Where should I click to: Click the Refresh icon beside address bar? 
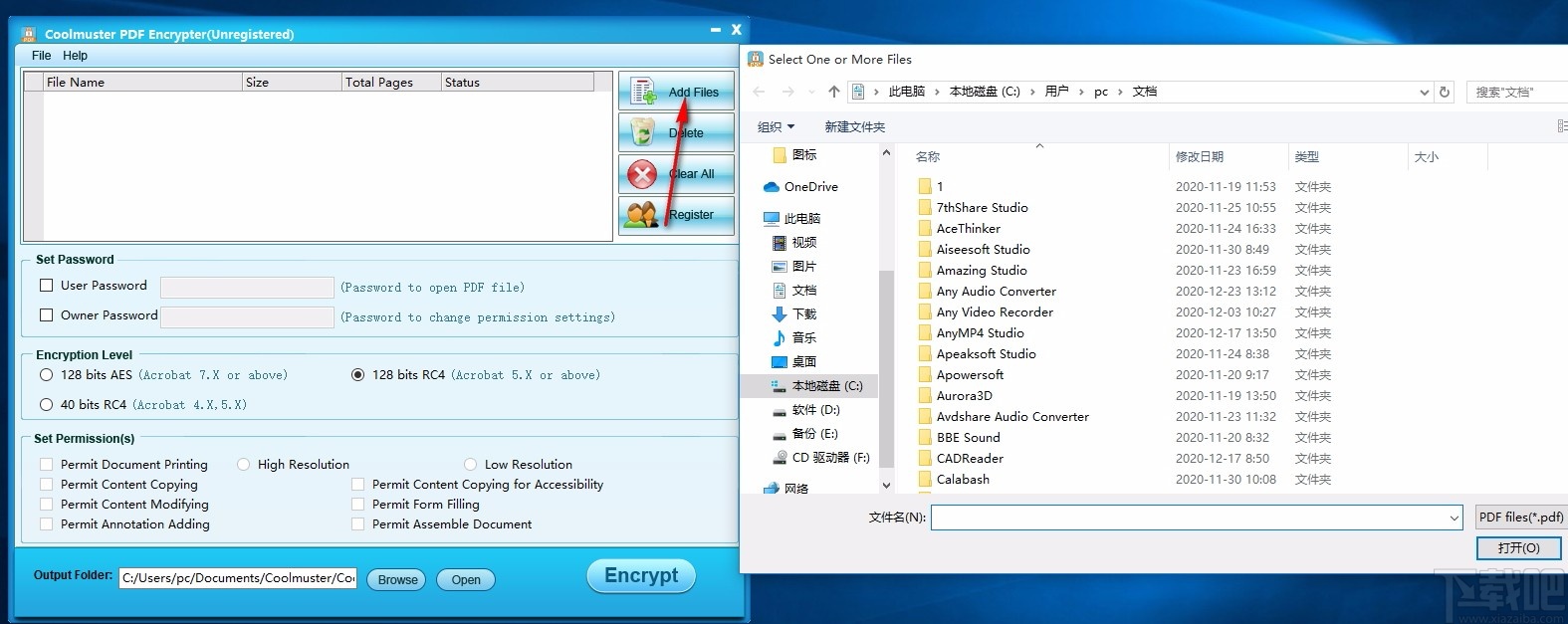pyautogui.click(x=1445, y=92)
